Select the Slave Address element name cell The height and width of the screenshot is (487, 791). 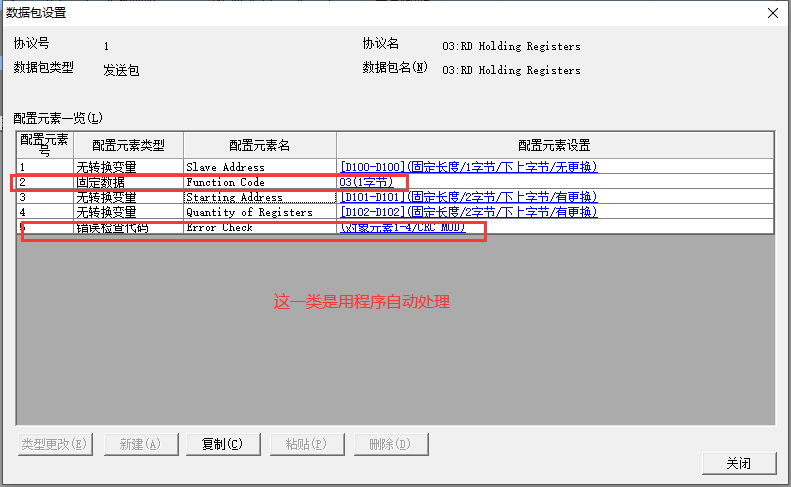[225, 167]
